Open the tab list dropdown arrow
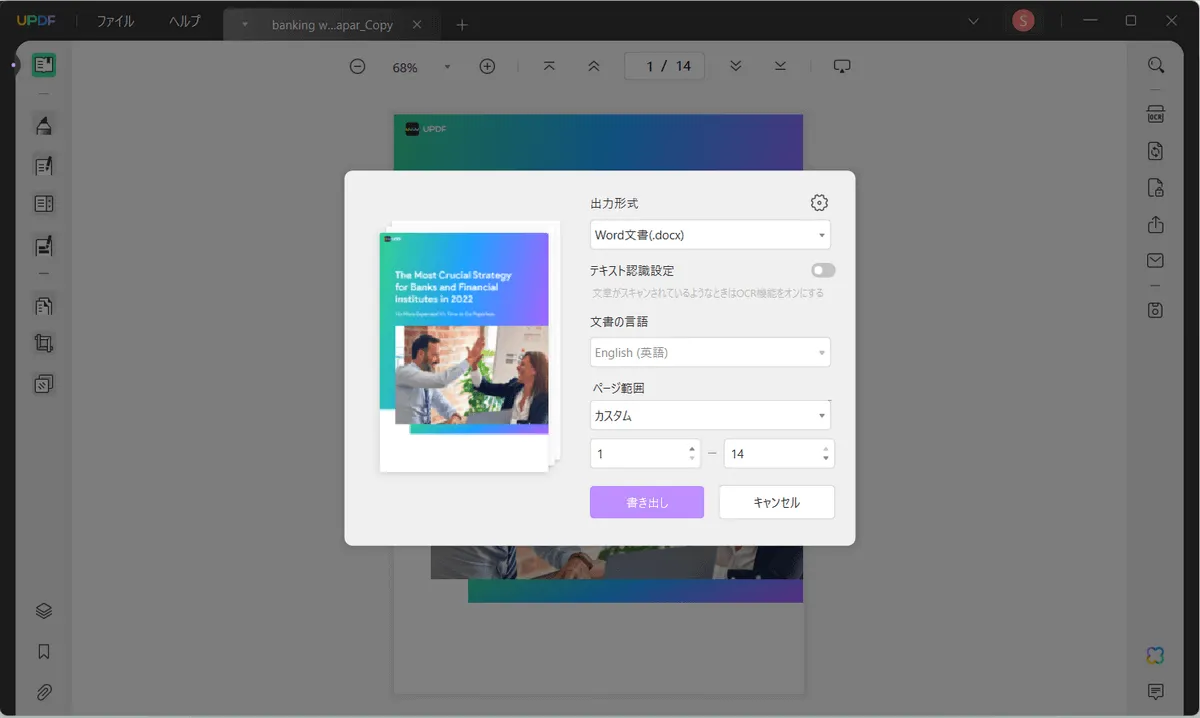The height and width of the screenshot is (718, 1200). [245, 24]
